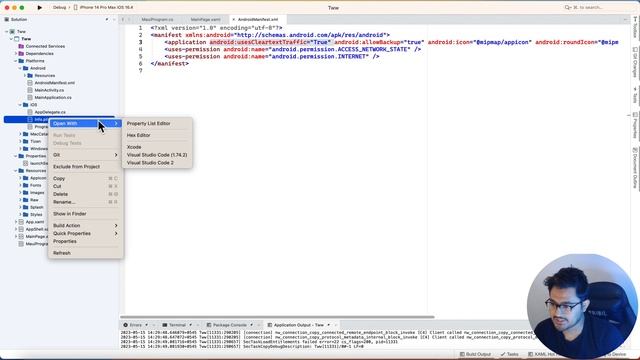This screenshot has width=640, height=360.
Task: Switch to the MainPage.xaml tab
Action: (x=205, y=19)
